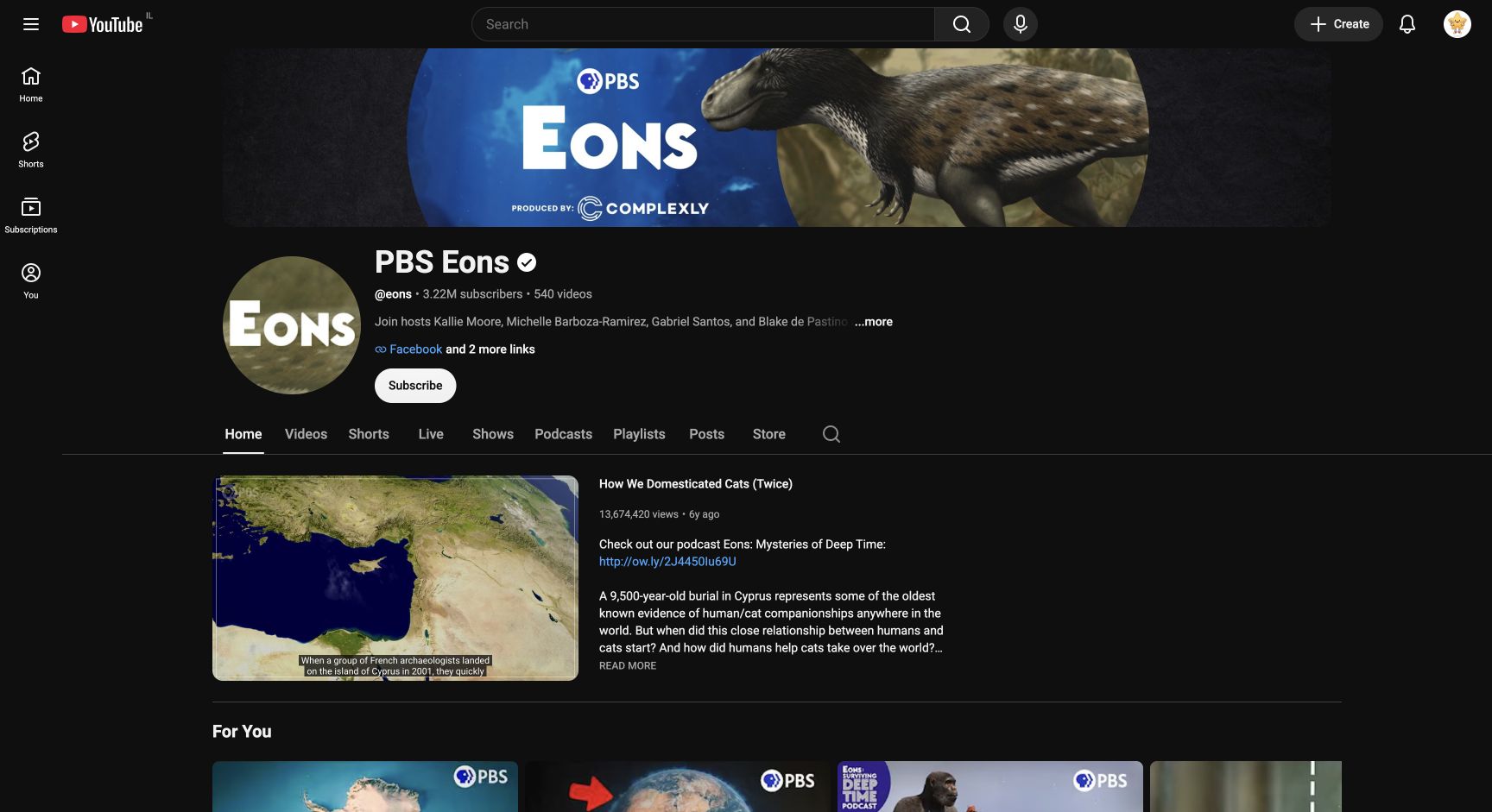Go to Home in sidebar
1492x812 pixels.
click(31, 85)
